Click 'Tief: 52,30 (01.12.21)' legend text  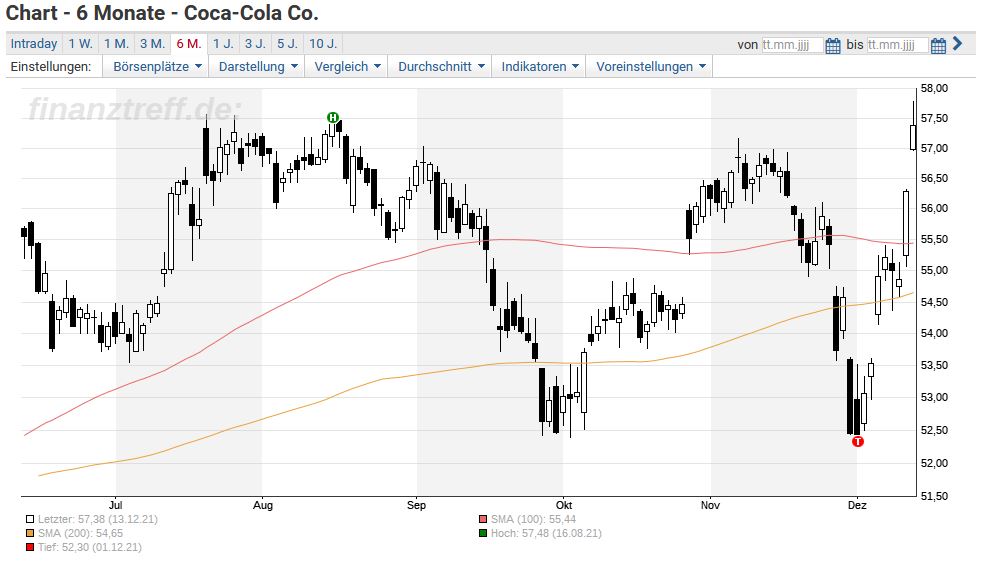click(89, 547)
